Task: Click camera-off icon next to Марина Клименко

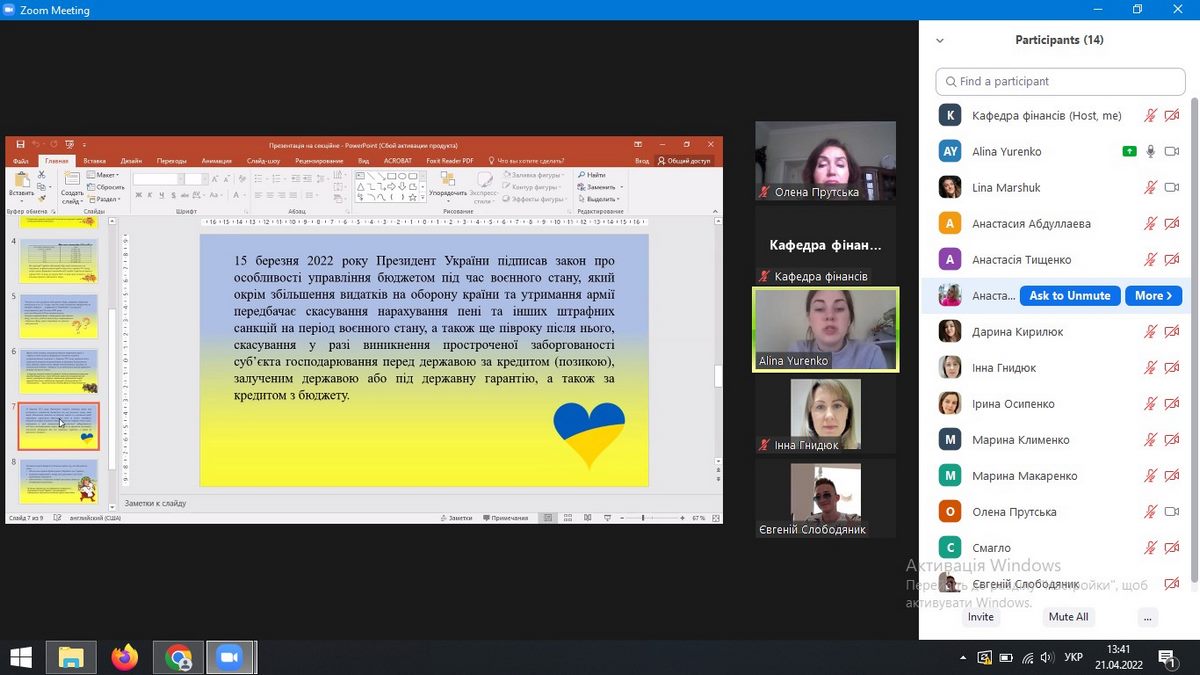Action: click(x=1172, y=440)
